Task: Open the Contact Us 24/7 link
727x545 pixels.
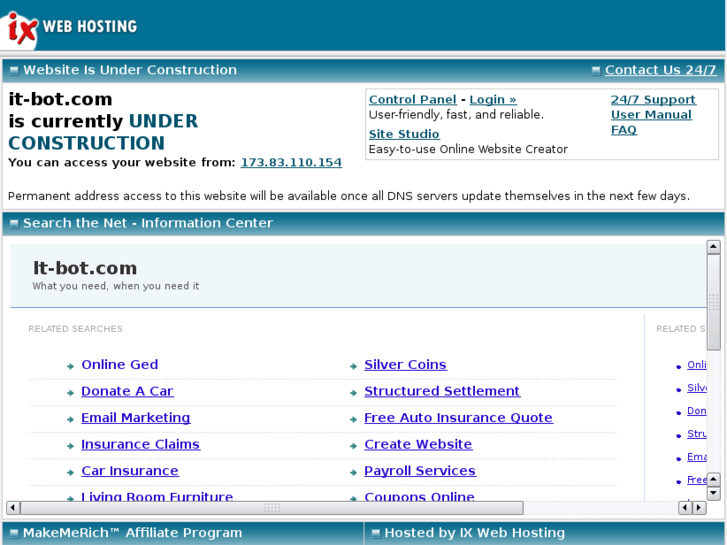Action: pyautogui.click(x=660, y=70)
